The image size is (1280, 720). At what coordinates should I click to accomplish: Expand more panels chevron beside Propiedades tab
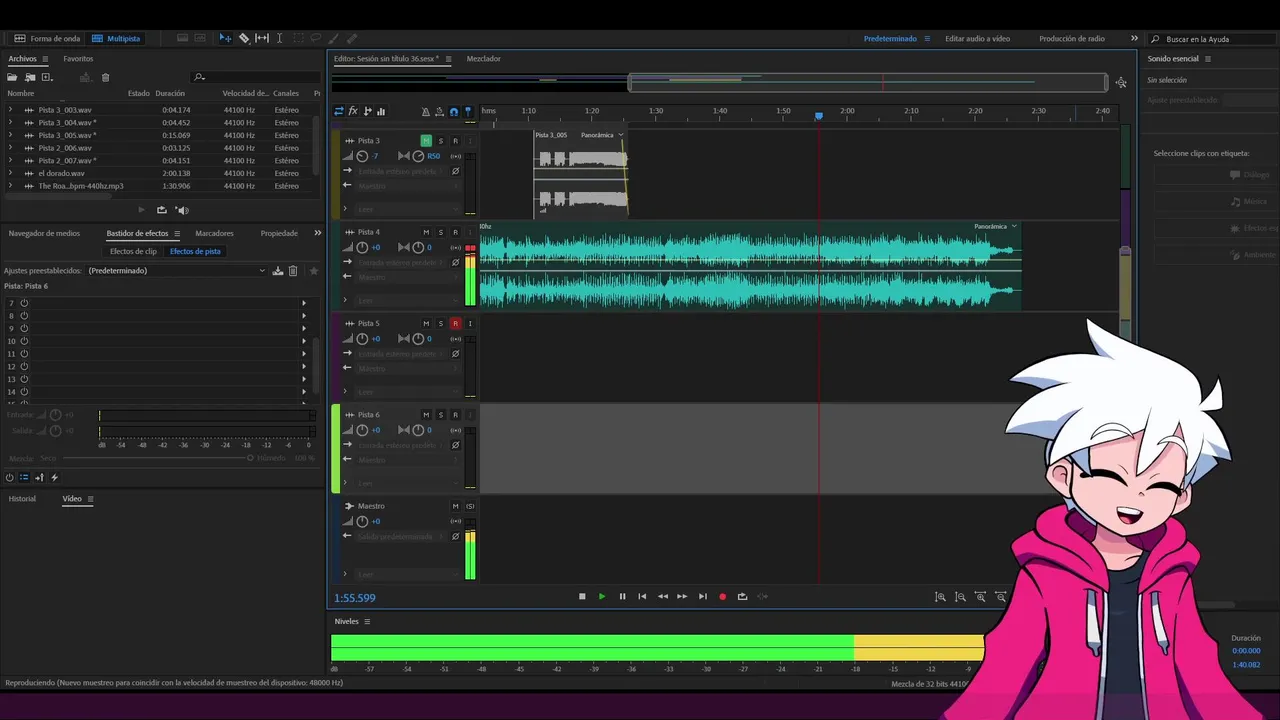[x=318, y=233]
